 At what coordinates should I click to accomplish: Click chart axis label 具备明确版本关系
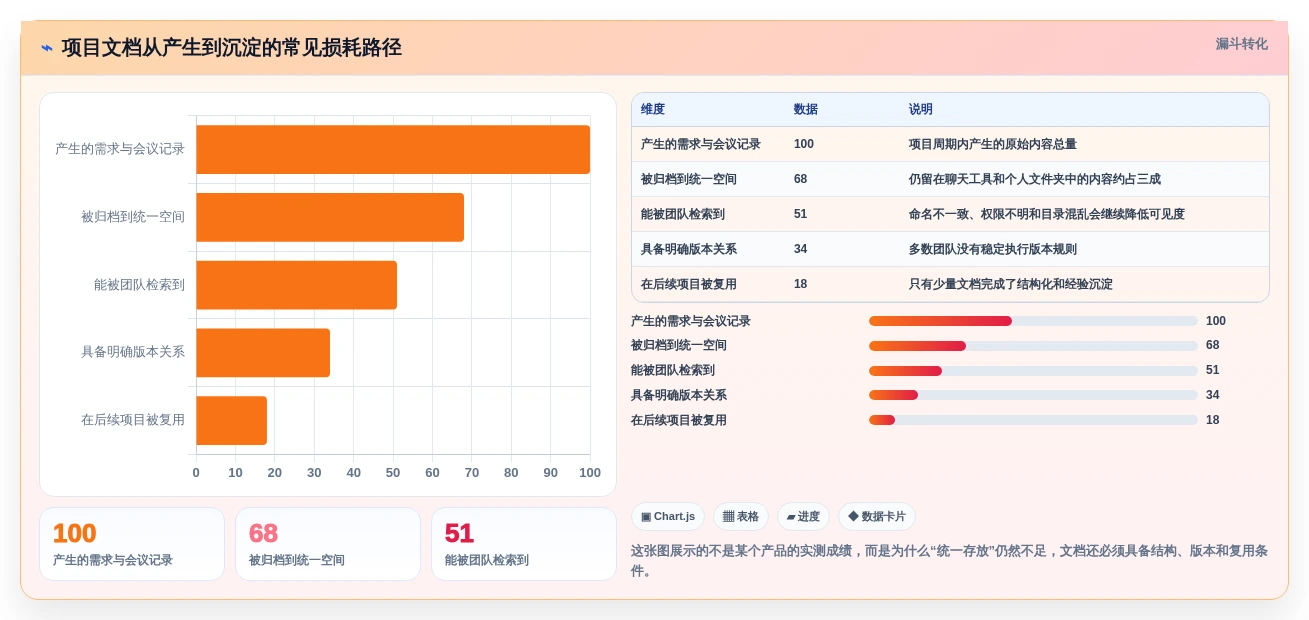click(133, 352)
